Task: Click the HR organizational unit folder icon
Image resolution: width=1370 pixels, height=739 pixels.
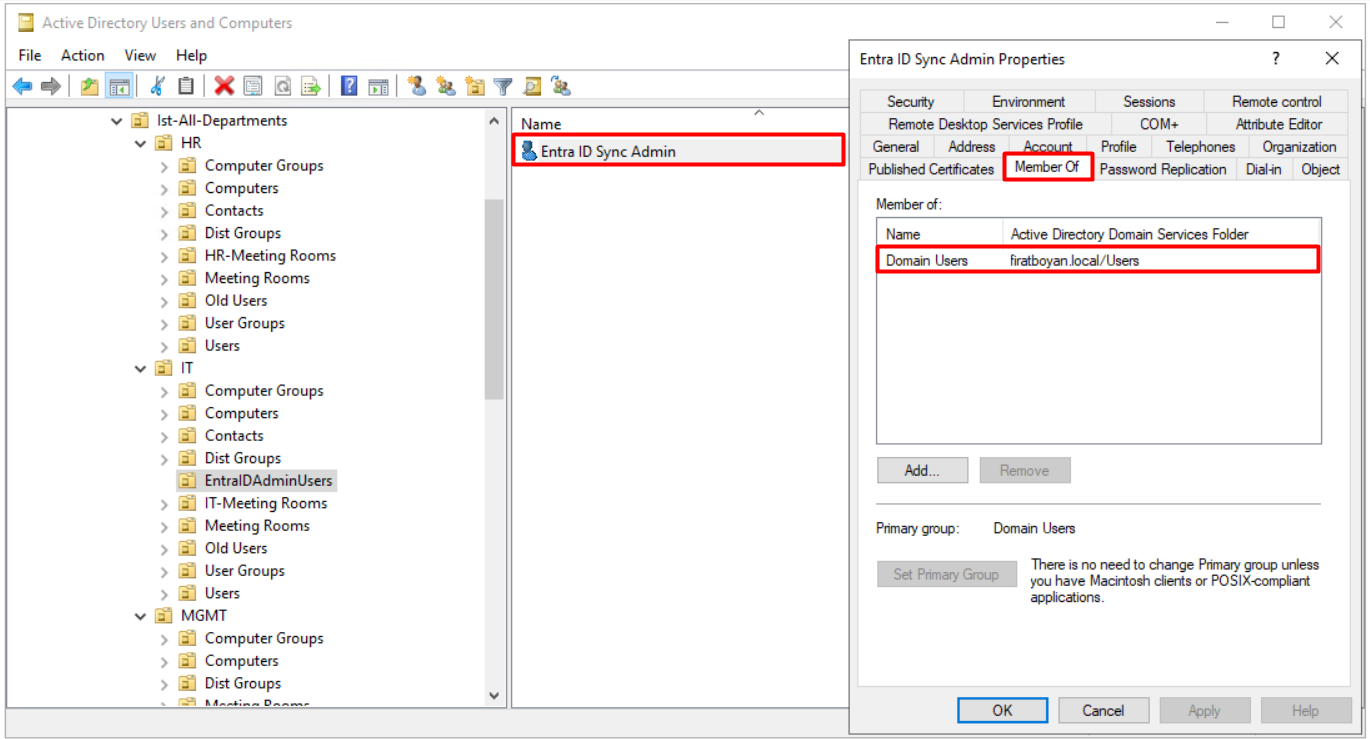Action: [x=163, y=143]
